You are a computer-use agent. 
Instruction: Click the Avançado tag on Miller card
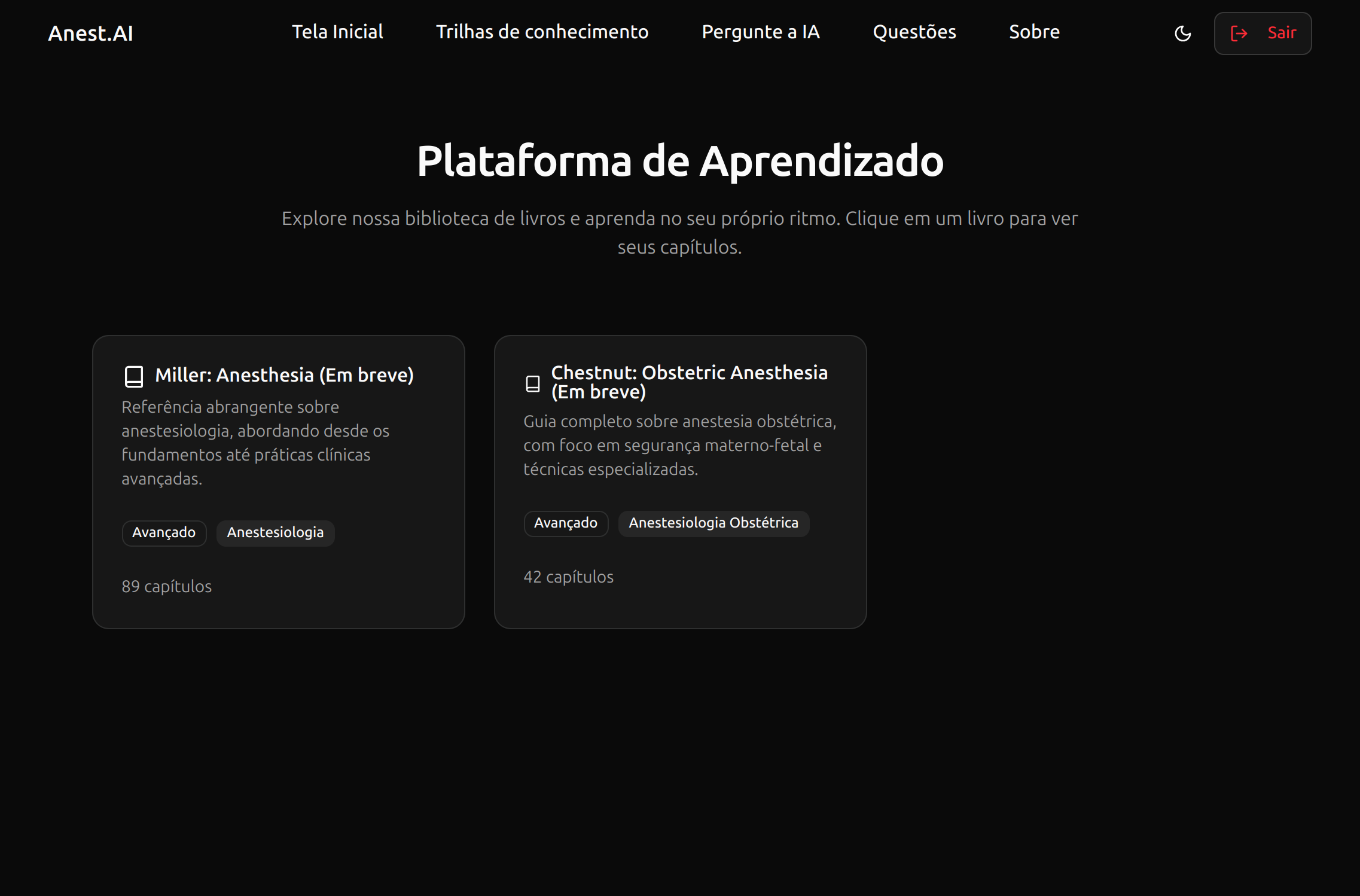pyautogui.click(x=164, y=532)
